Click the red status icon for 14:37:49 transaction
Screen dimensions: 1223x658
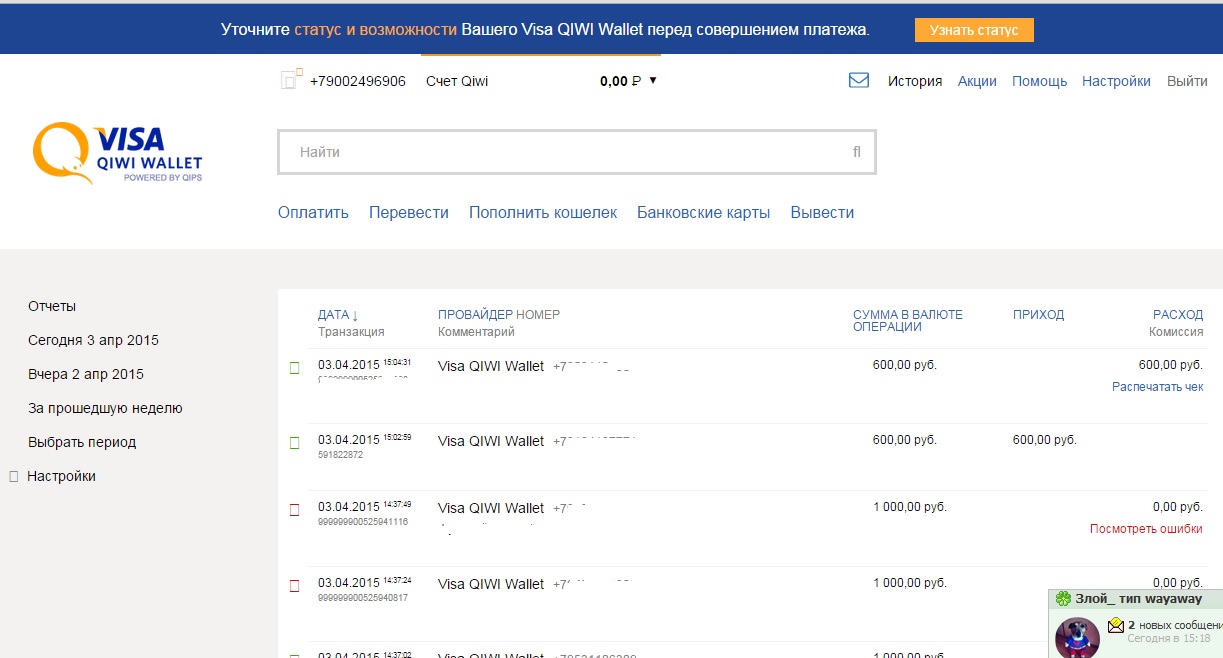tap(295, 510)
